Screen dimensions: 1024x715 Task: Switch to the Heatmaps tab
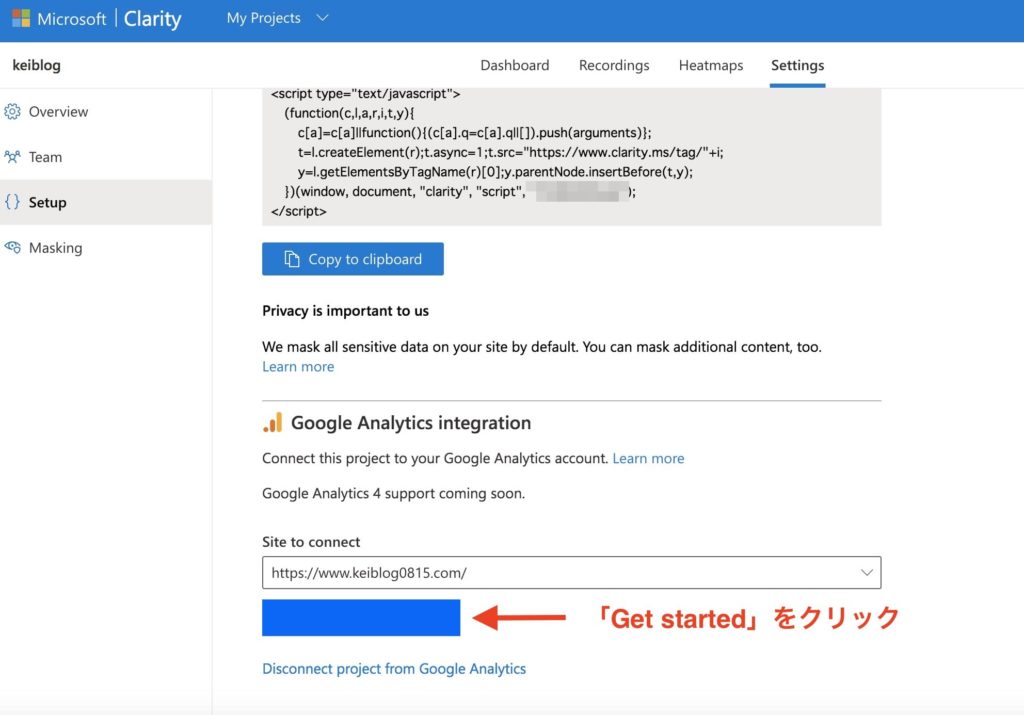(x=711, y=65)
